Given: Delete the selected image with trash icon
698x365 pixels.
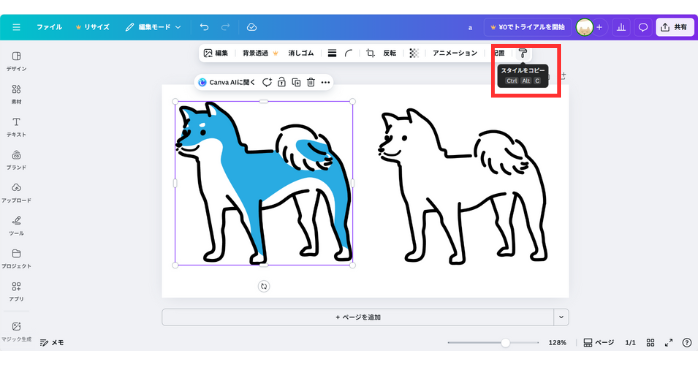Looking at the screenshot, I should [x=311, y=82].
